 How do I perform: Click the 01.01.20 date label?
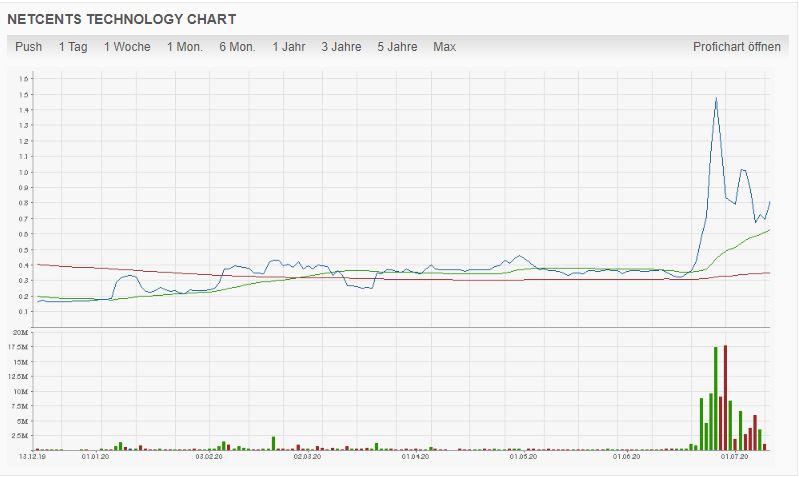pos(95,457)
